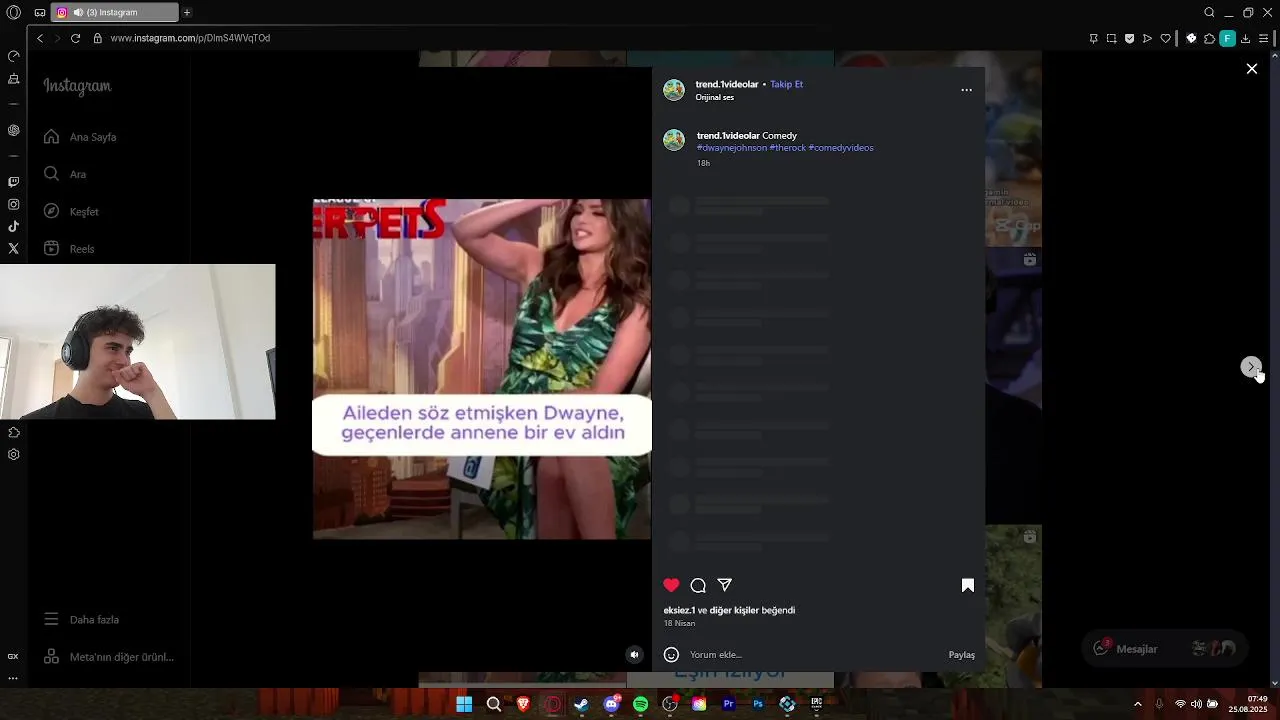This screenshot has height=720, width=1280.
Task: Open Ara search in Instagram sidebar
Action: coord(65,174)
